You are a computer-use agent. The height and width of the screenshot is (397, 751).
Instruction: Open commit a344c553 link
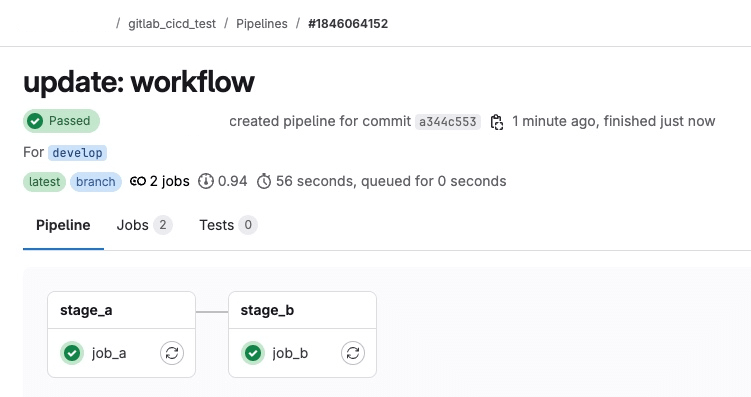click(448, 122)
